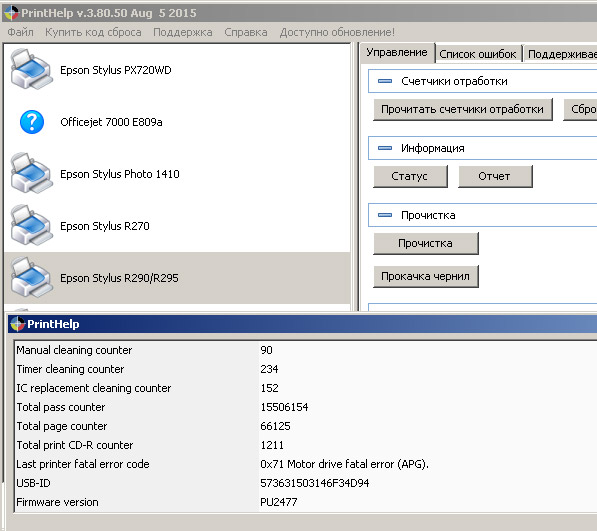
Task: Click the Last printer fatal error code label
Action: tap(83, 464)
